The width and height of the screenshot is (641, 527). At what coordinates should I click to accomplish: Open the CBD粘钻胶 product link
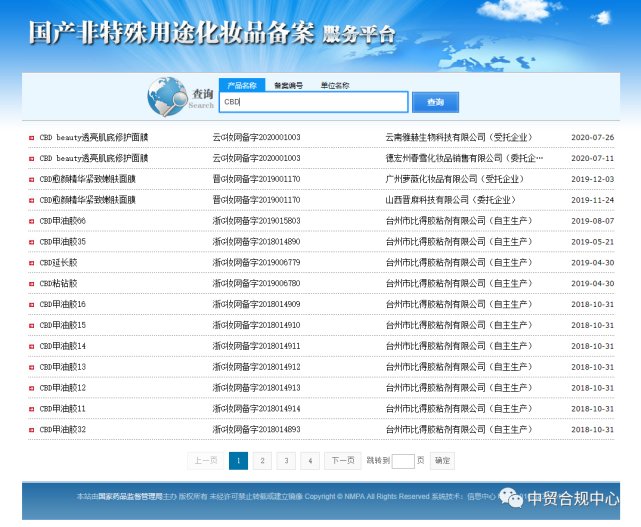[x=58, y=283]
